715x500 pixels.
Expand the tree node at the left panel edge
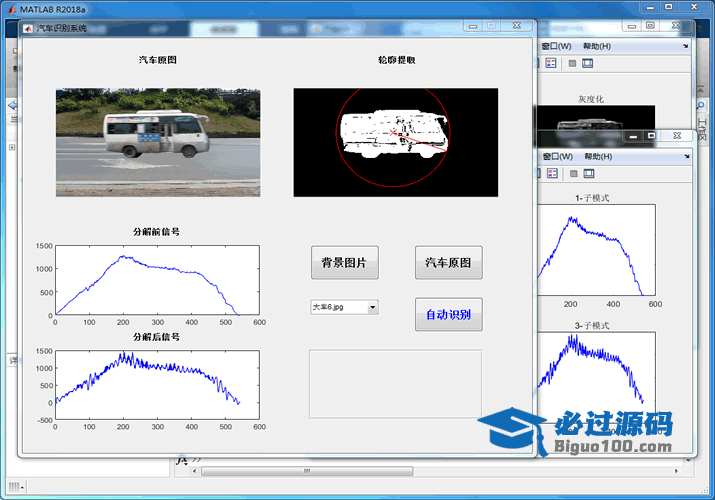click(x=11, y=148)
